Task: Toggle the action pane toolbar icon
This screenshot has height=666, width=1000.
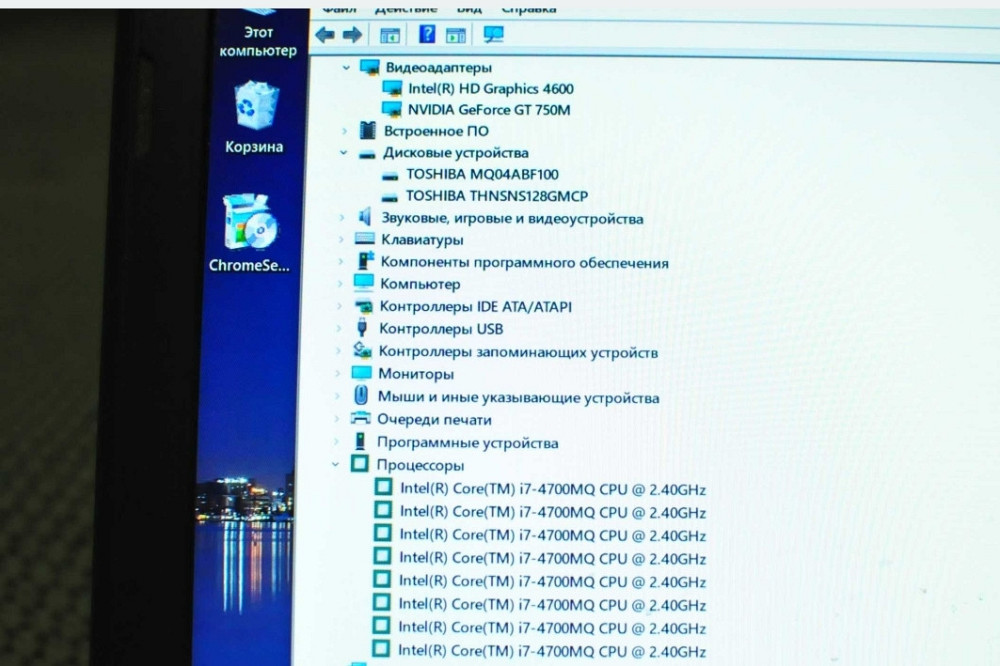Action: [456, 35]
